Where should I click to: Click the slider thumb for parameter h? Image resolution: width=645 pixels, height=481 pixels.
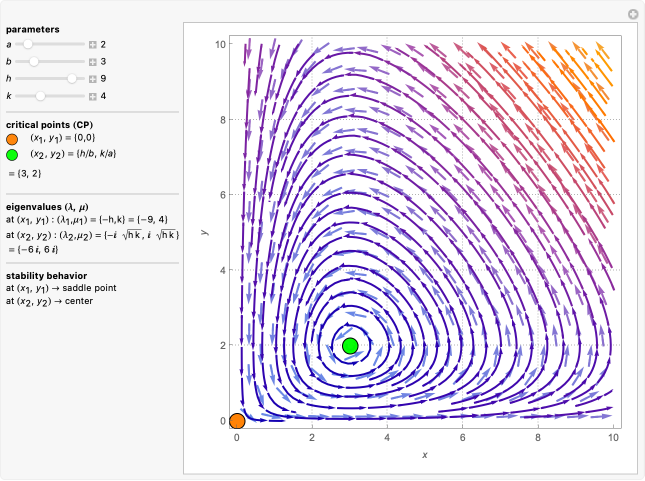point(72,79)
